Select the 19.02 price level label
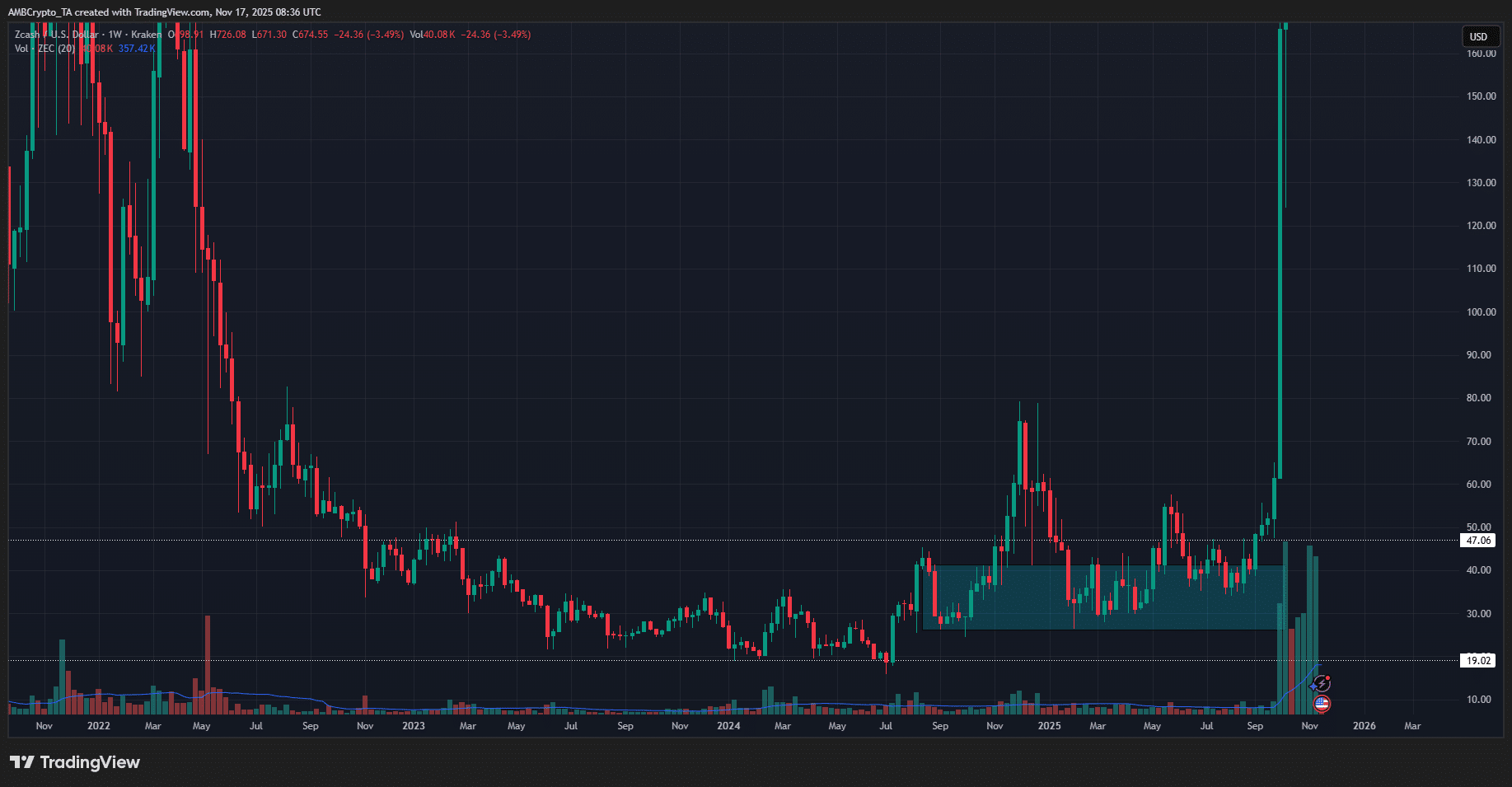 click(1477, 660)
